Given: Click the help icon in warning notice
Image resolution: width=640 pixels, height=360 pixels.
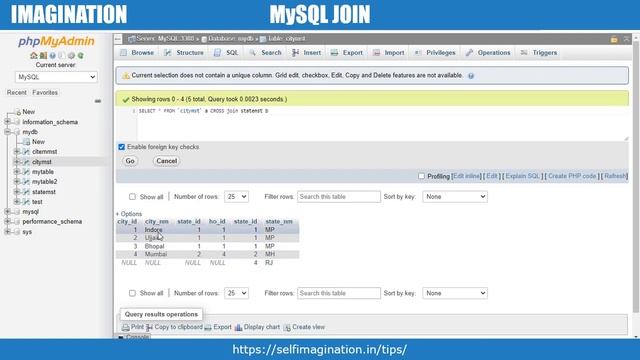Looking at the screenshot, I should (471, 76).
